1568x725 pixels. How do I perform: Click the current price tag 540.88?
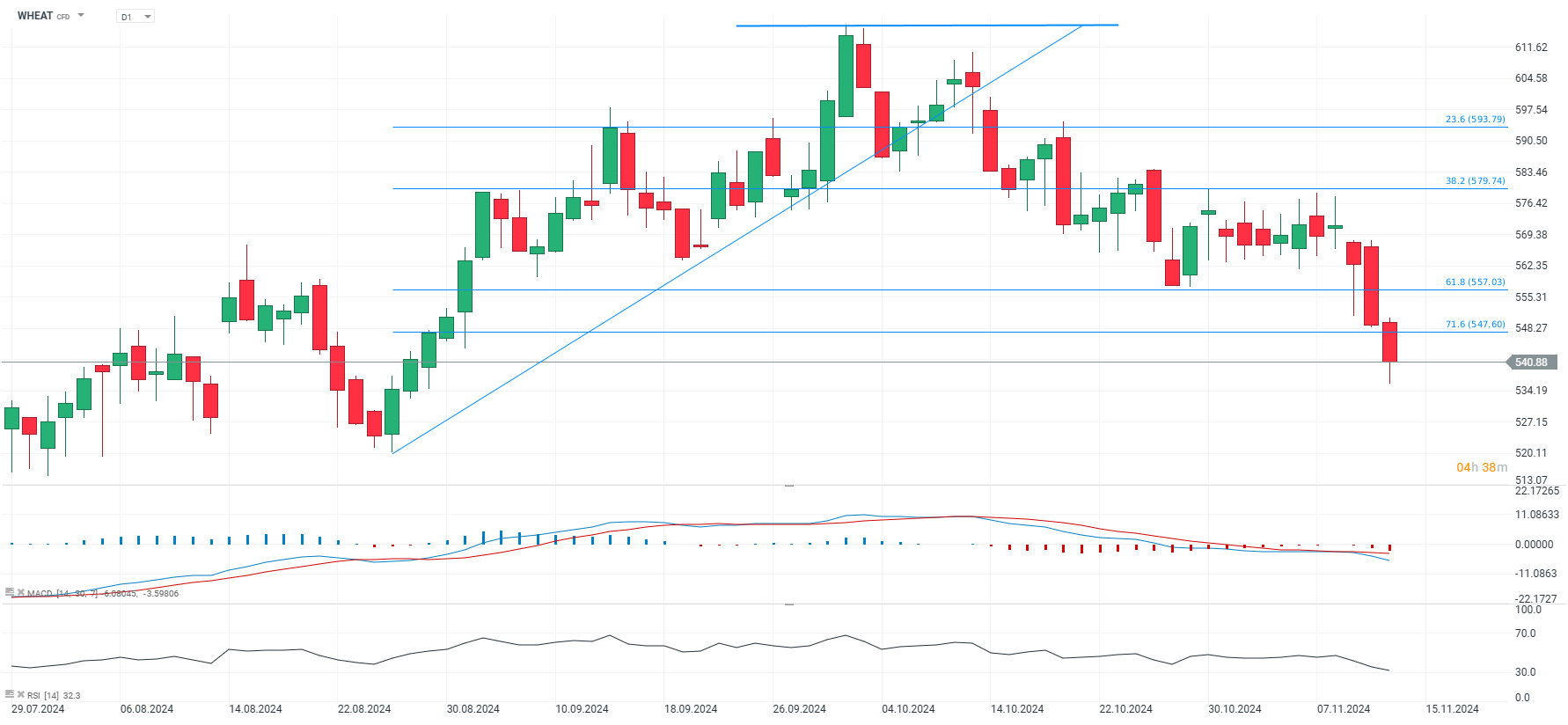[1532, 362]
